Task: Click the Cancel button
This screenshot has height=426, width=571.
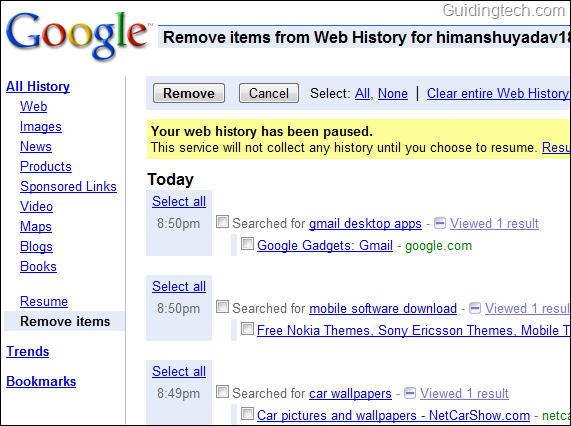Action: (x=269, y=93)
